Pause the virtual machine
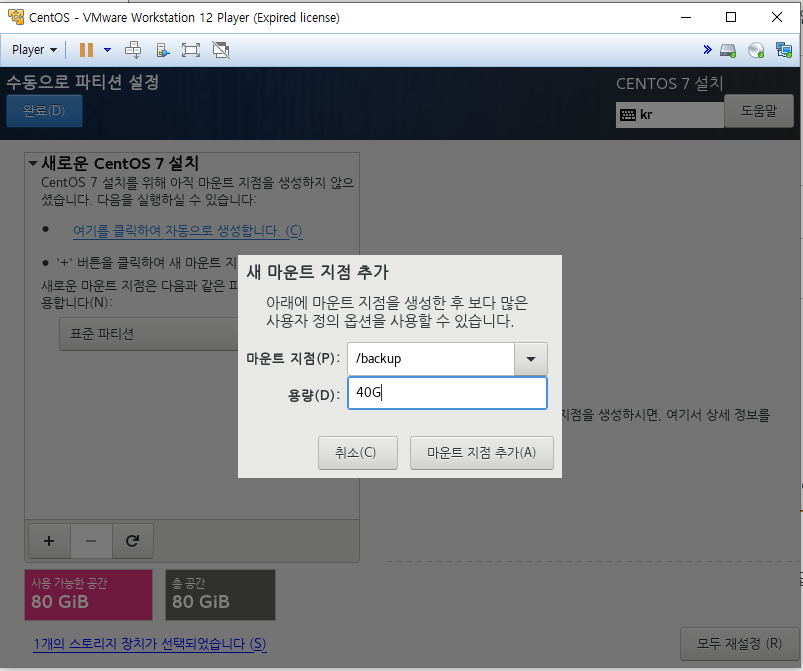803x671 pixels. (x=86, y=50)
